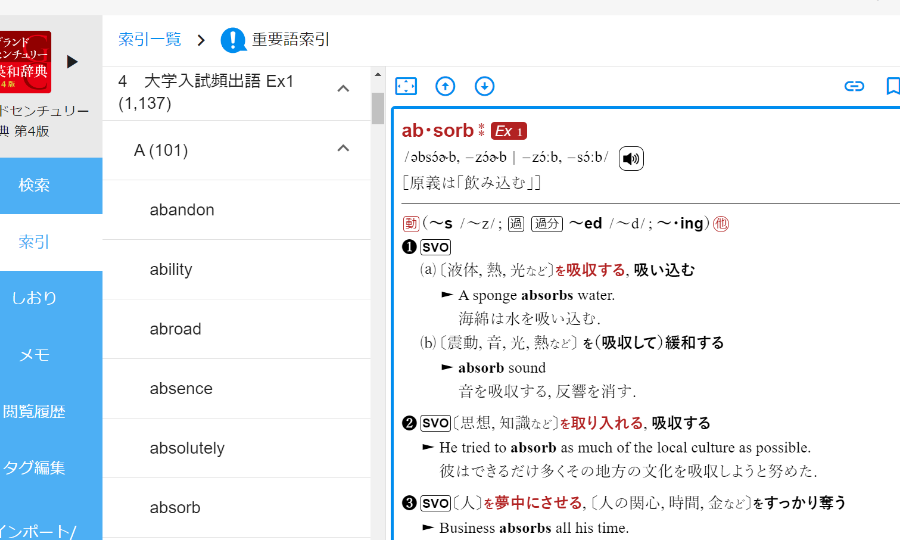Go to previous entry with up arrow icon

445,86
